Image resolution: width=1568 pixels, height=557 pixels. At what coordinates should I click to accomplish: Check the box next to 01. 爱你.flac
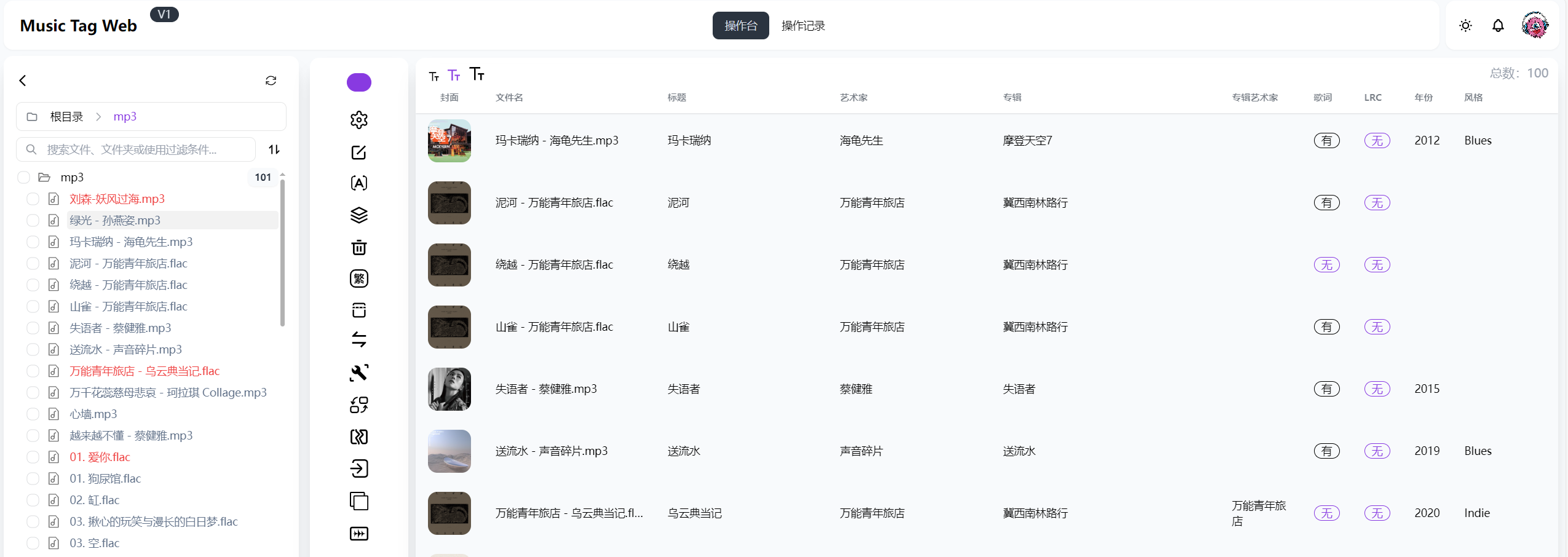pos(33,457)
